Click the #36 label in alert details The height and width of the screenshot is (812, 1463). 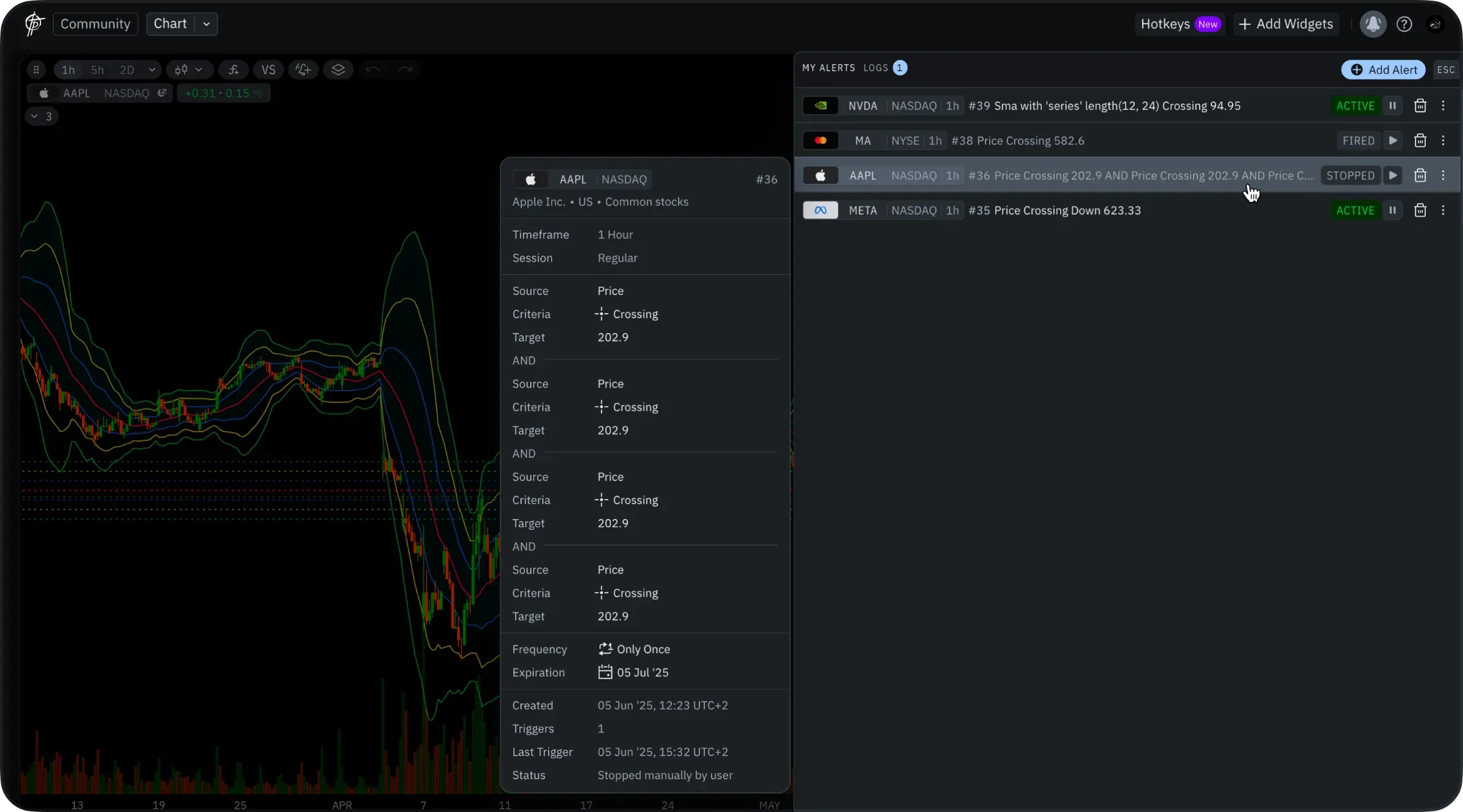pos(766,179)
